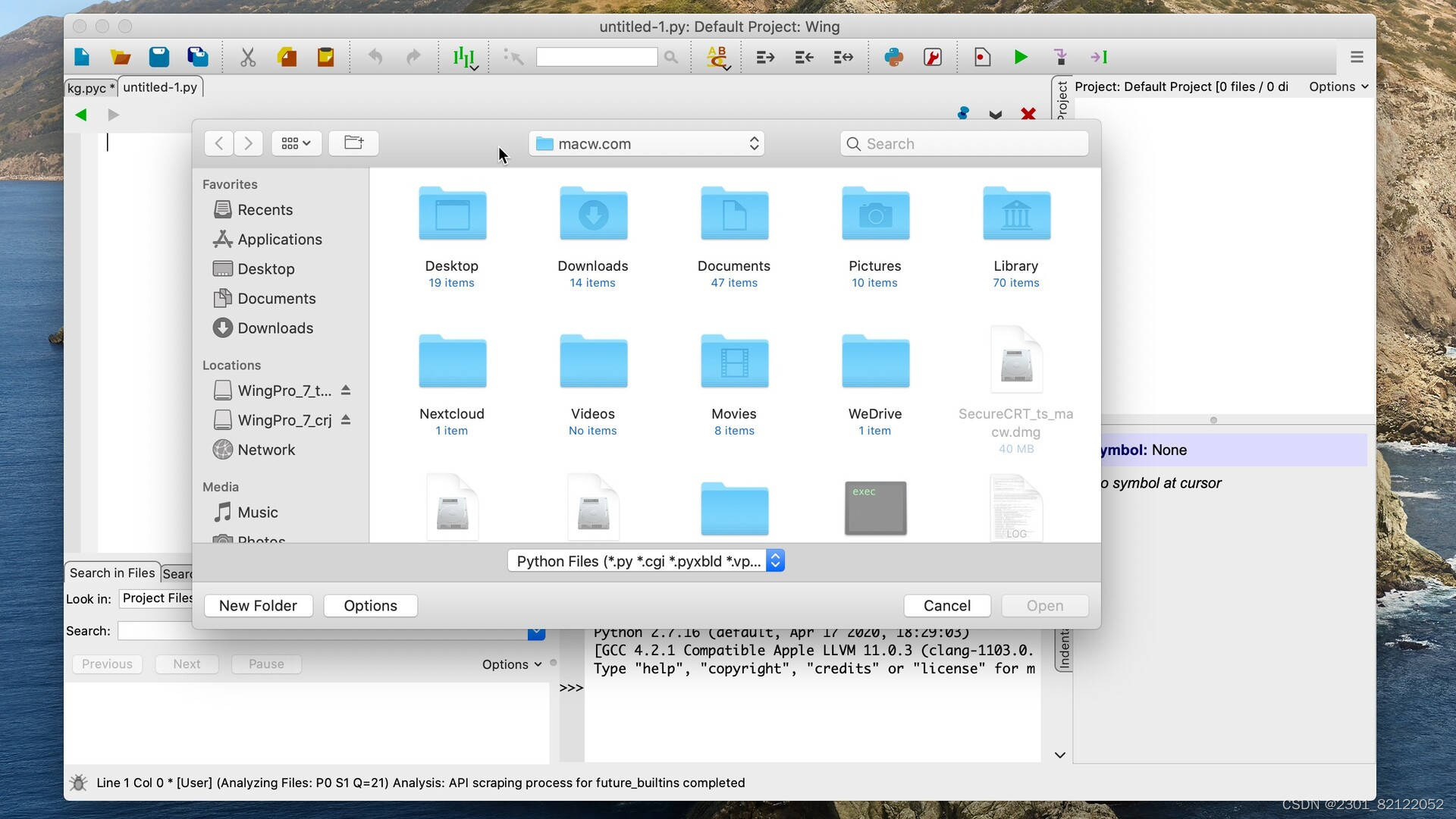Select the Movies folder
Viewport: 1456px width, 819px height.
(734, 362)
